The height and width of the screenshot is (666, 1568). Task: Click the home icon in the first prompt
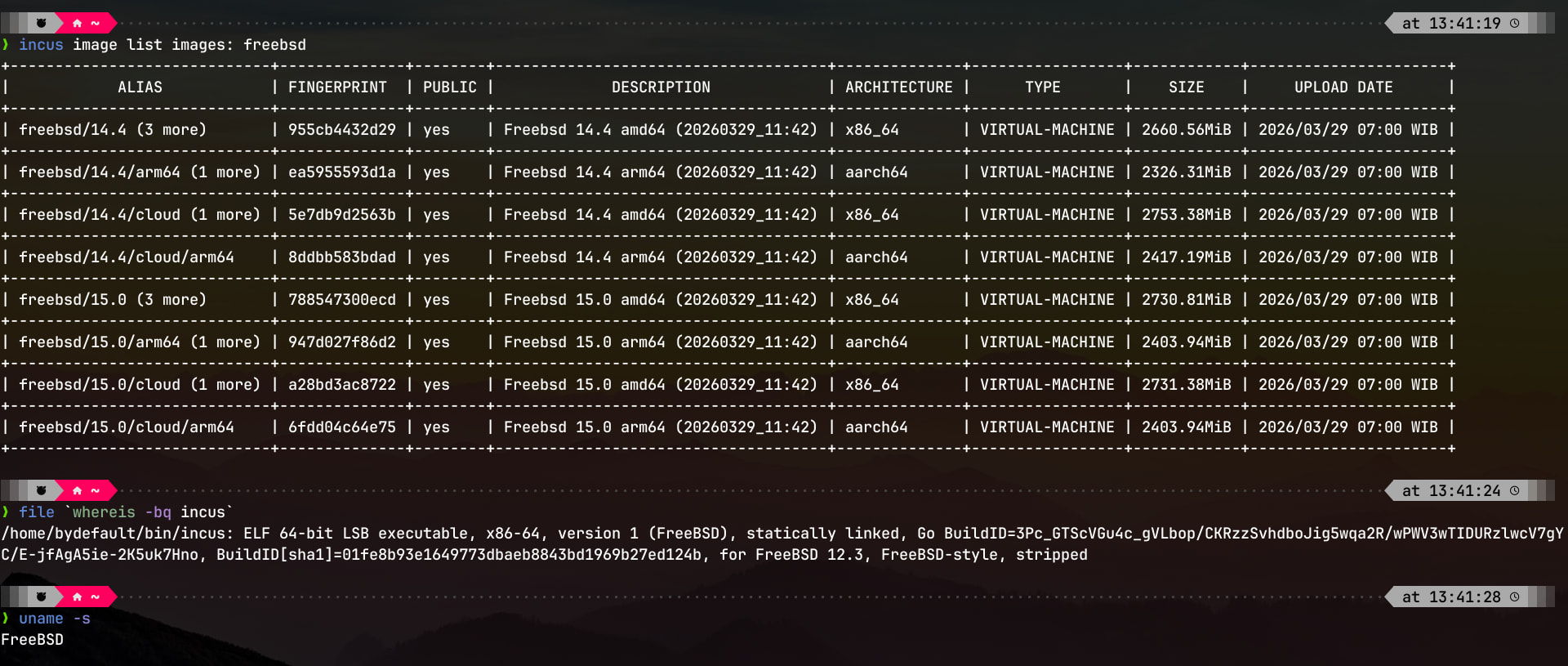click(x=77, y=23)
